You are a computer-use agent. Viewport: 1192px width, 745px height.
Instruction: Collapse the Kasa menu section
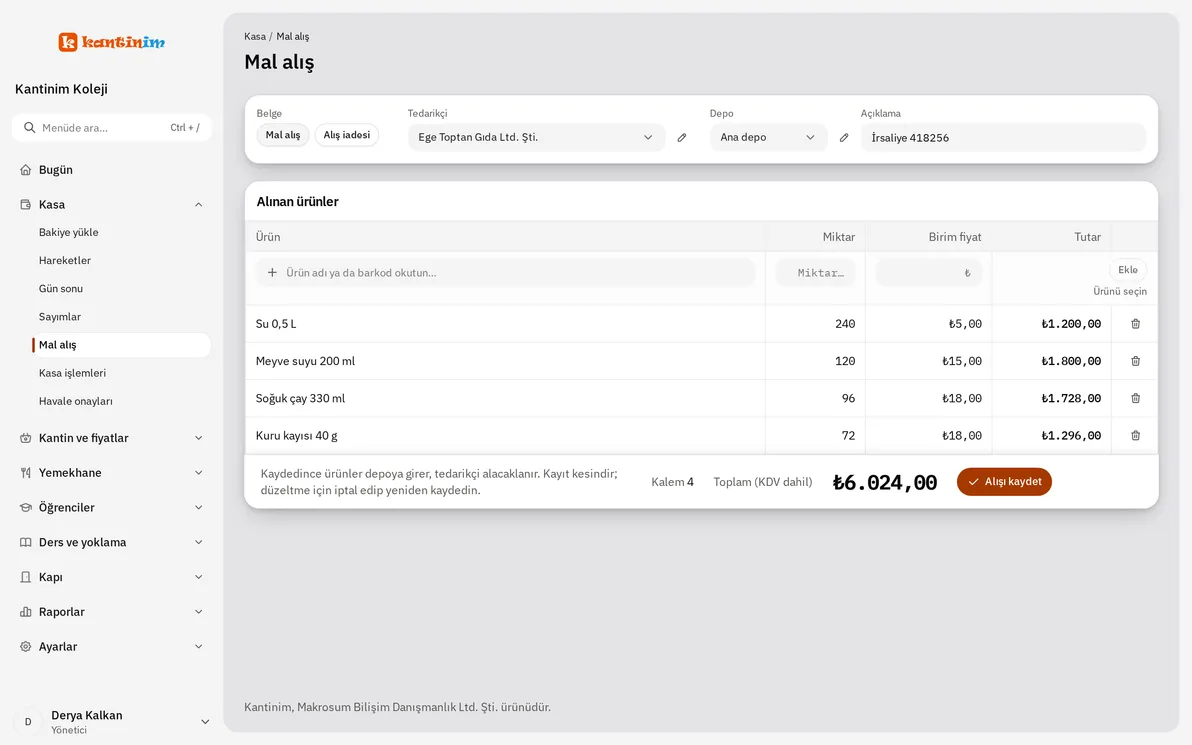click(x=198, y=204)
